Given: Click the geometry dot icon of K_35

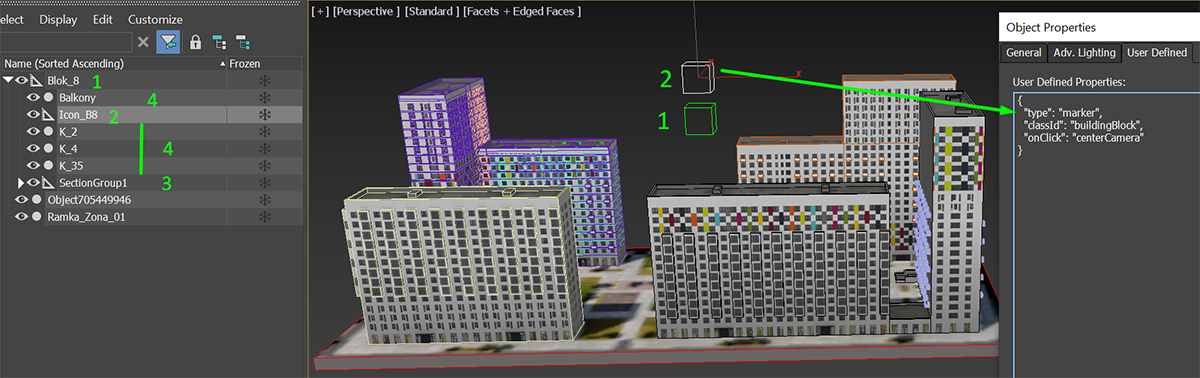Looking at the screenshot, I should tap(48, 166).
